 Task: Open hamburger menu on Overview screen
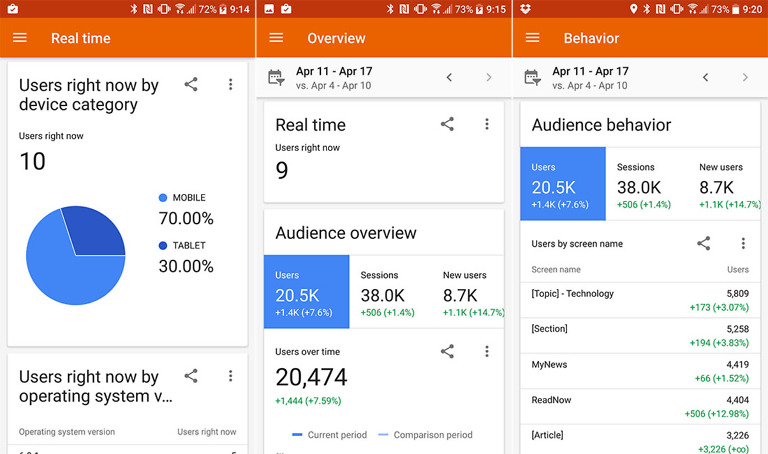(x=276, y=38)
